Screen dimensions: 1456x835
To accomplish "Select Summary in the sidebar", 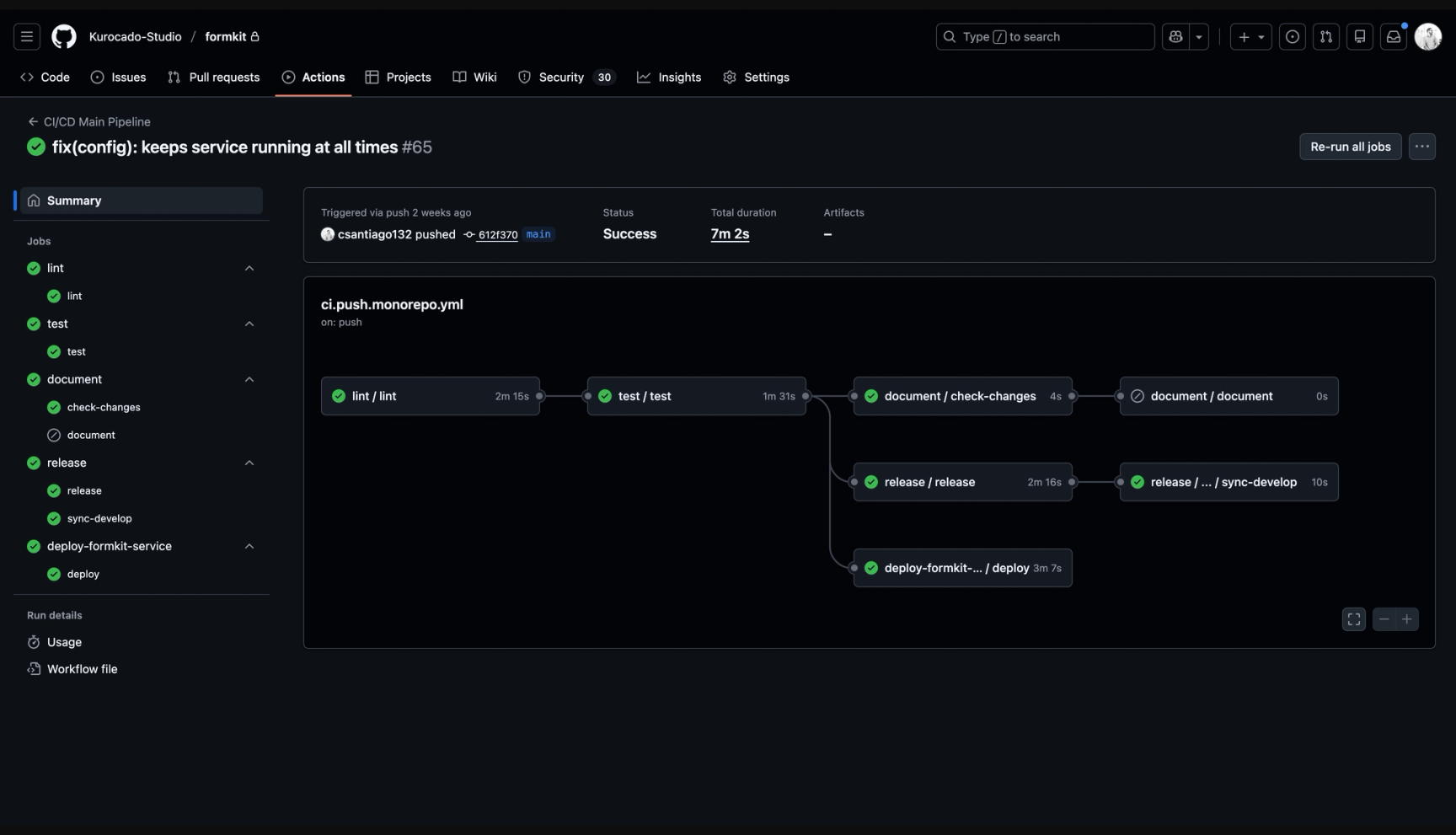I will coord(142,201).
